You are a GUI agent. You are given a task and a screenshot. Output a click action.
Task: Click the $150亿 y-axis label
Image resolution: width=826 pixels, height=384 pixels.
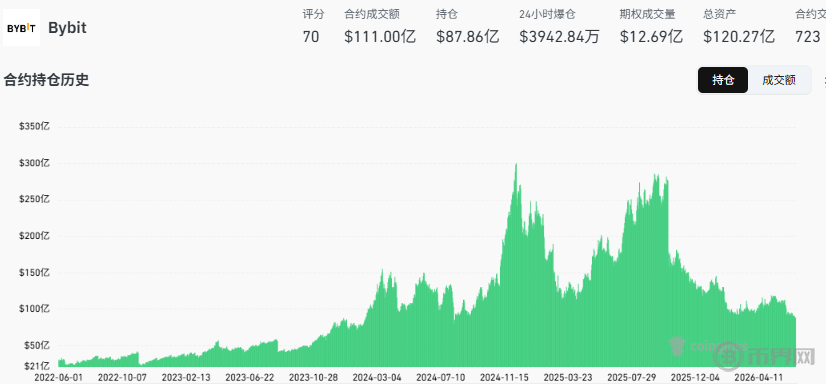(34, 273)
